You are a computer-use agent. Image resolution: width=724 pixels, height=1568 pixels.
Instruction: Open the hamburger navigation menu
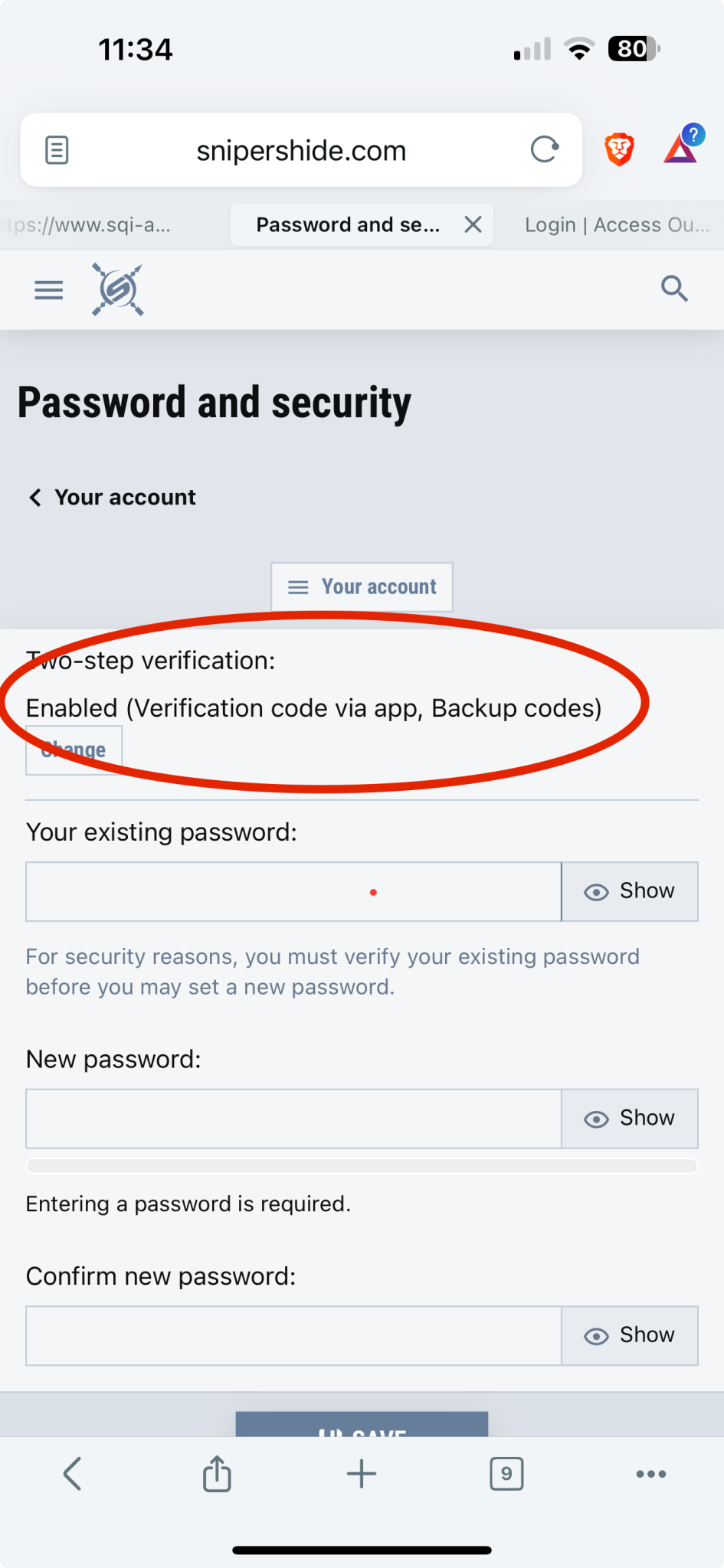click(x=49, y=290)
